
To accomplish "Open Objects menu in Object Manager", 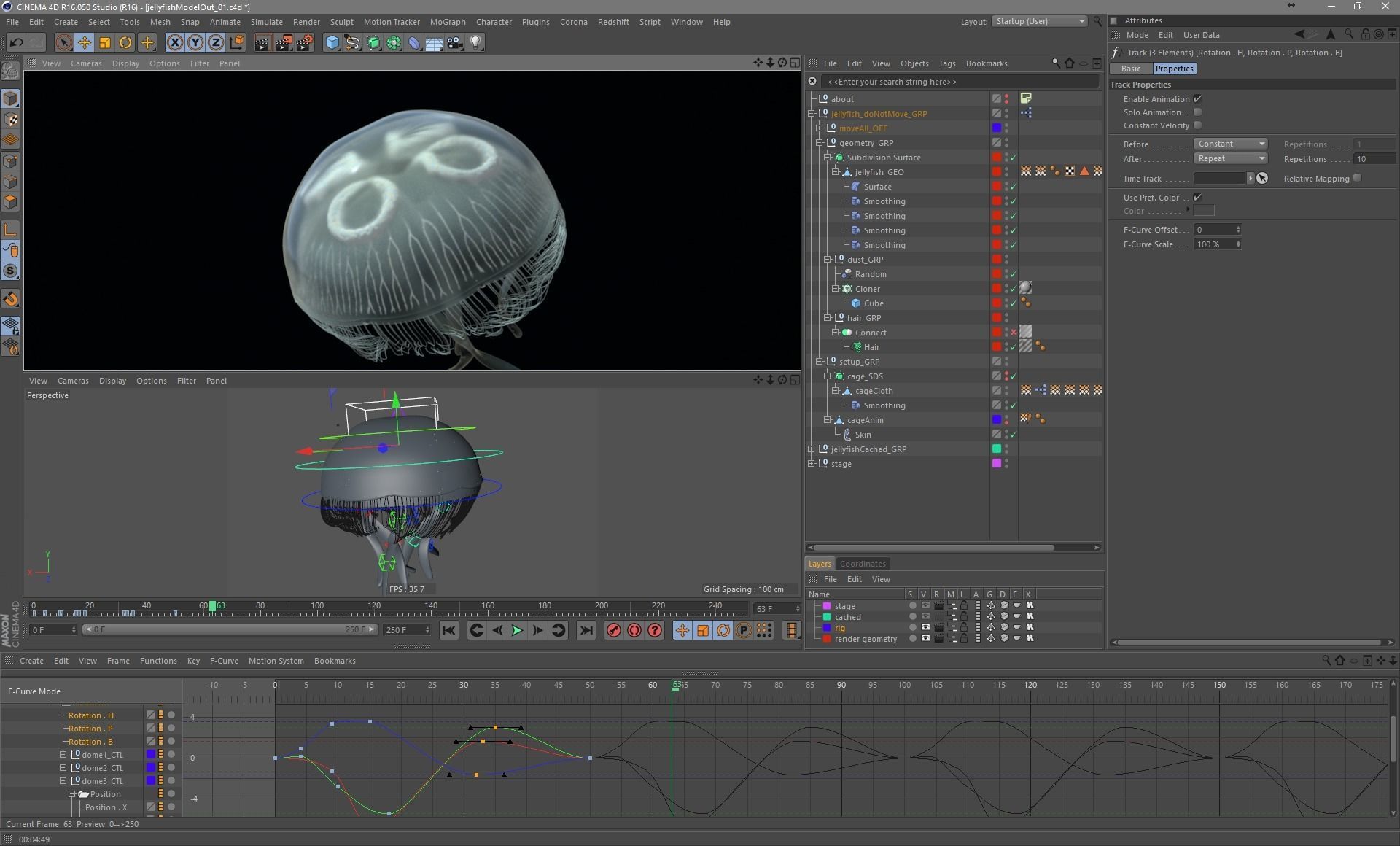I will click(x=914, y=63).
